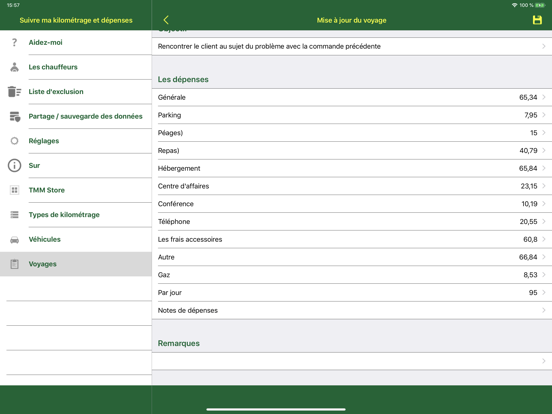The width and height of the screenshot is (552, 414).
Task: Check the battery indicator icon
Action: (540, 5)
